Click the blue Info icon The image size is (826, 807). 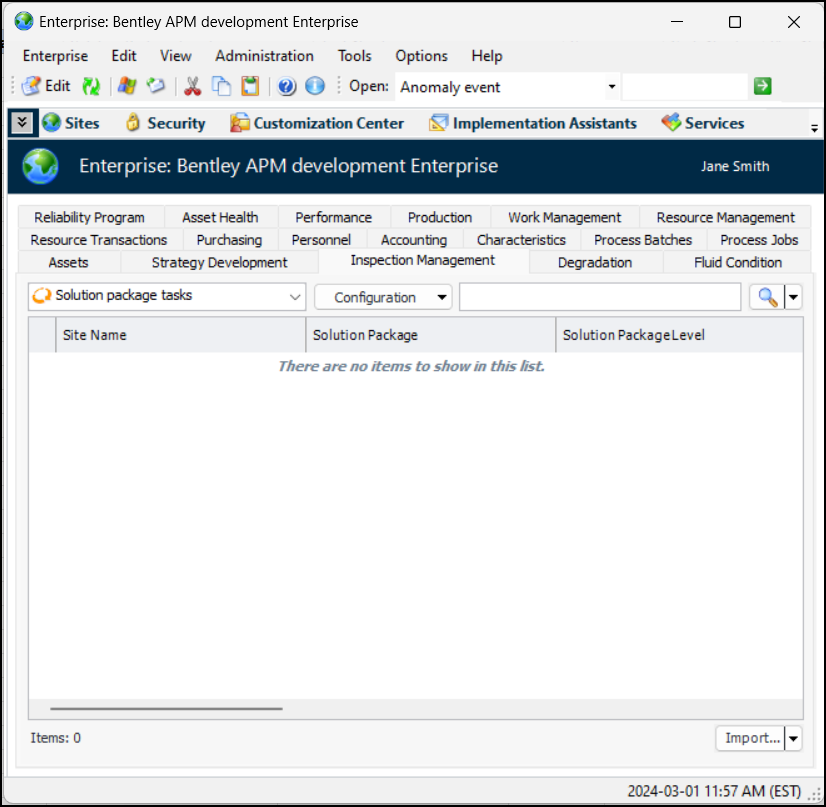tap(315, 86)
